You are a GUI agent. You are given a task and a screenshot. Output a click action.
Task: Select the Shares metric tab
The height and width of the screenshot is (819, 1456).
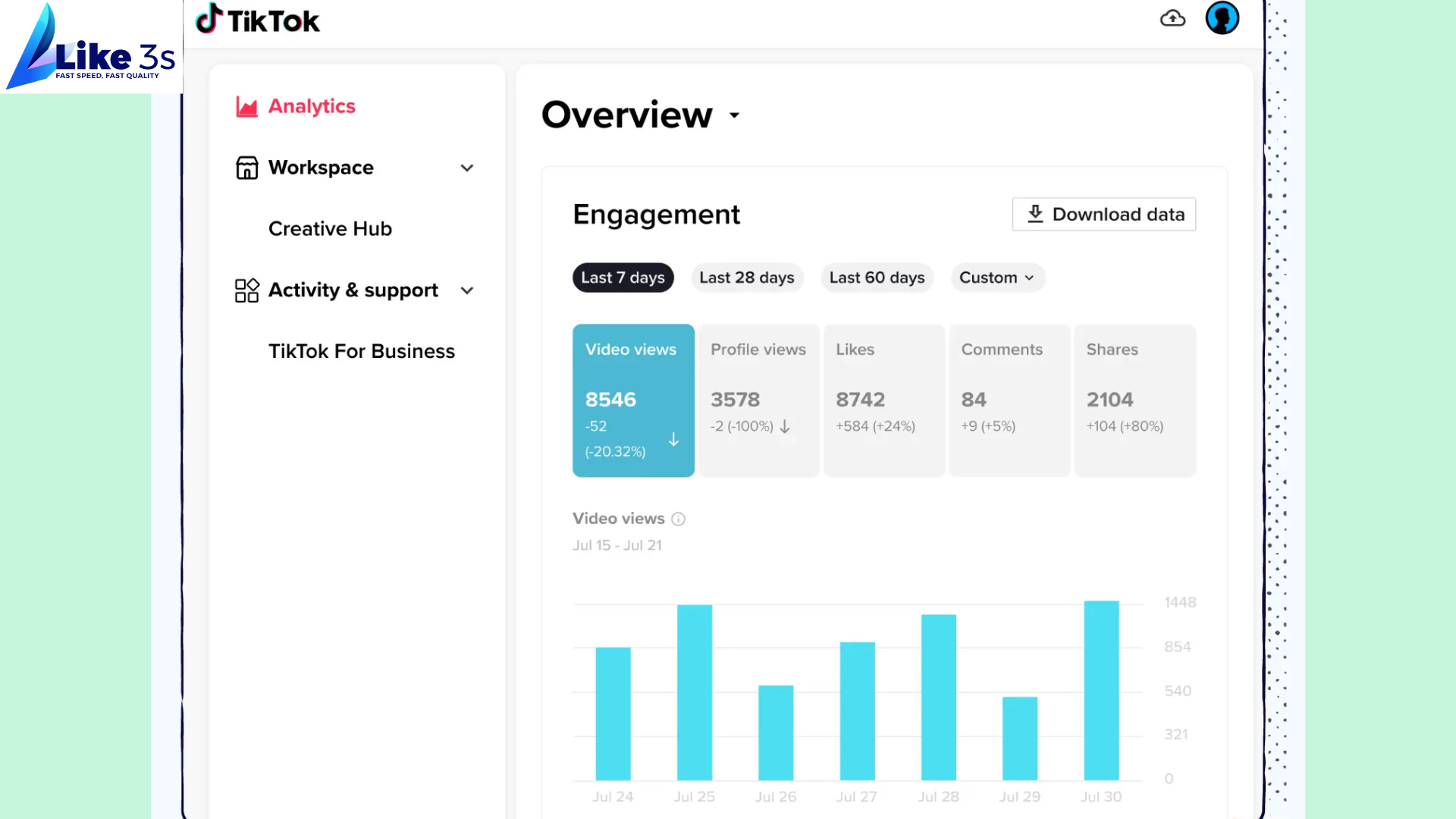click(1134, 400)
